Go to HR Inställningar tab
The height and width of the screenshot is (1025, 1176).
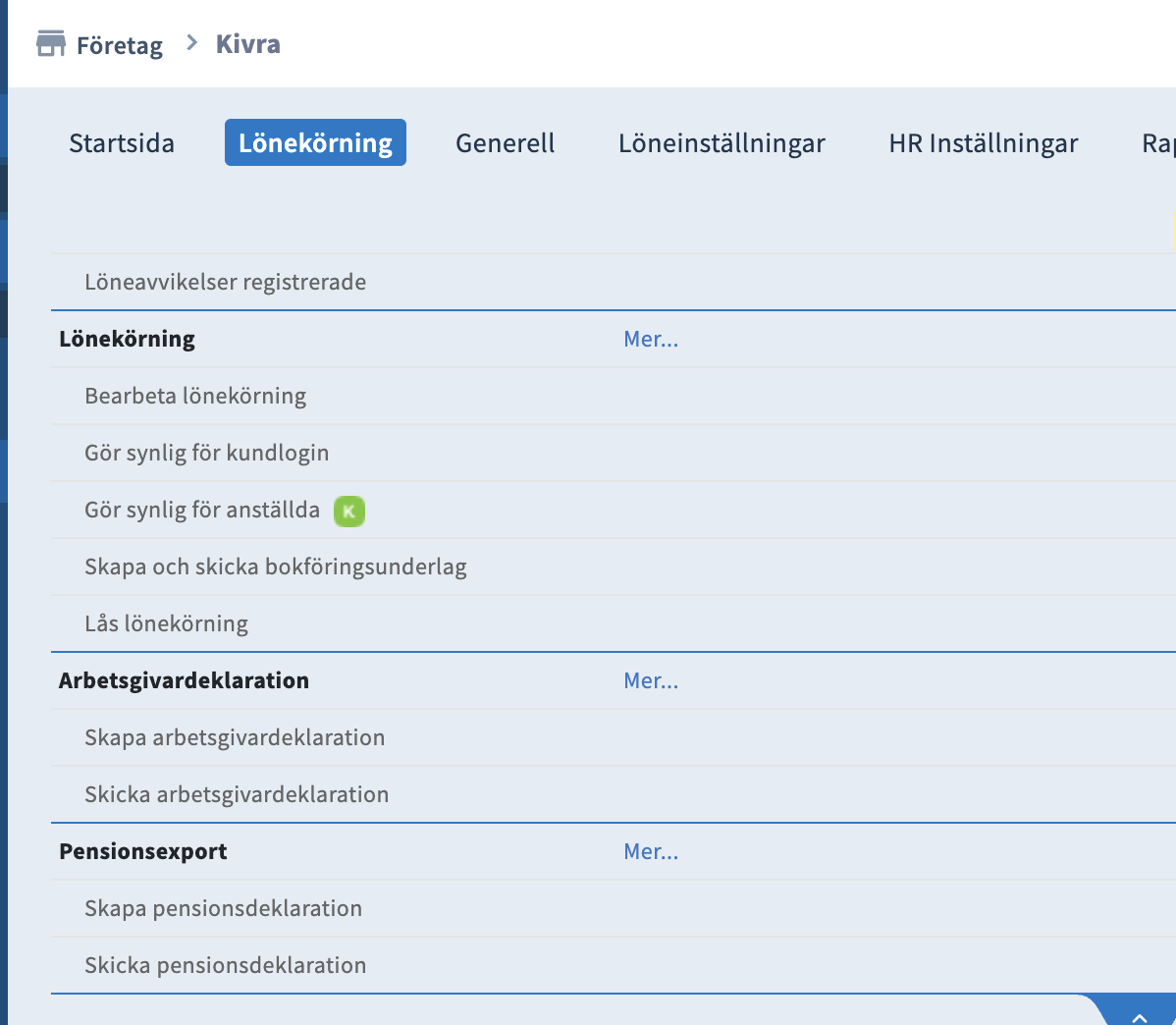point(983,143)
